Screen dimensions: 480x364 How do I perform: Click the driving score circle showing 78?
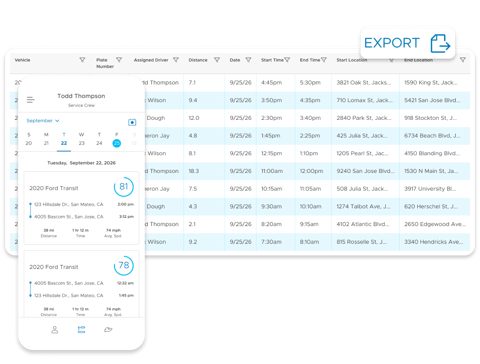click(x=124, y=265)
